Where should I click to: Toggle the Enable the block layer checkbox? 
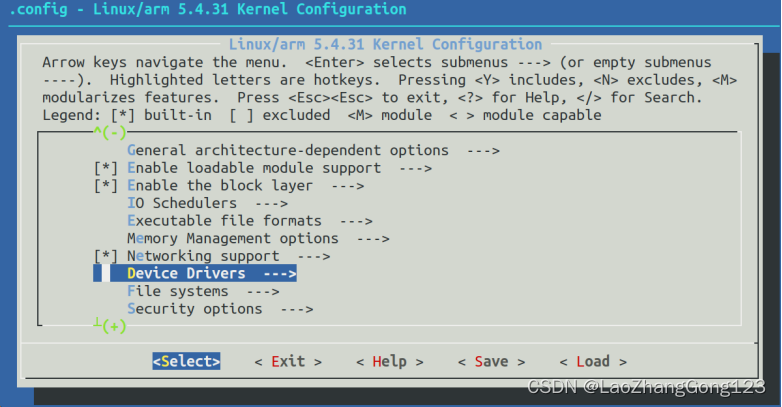click(106, 186)
